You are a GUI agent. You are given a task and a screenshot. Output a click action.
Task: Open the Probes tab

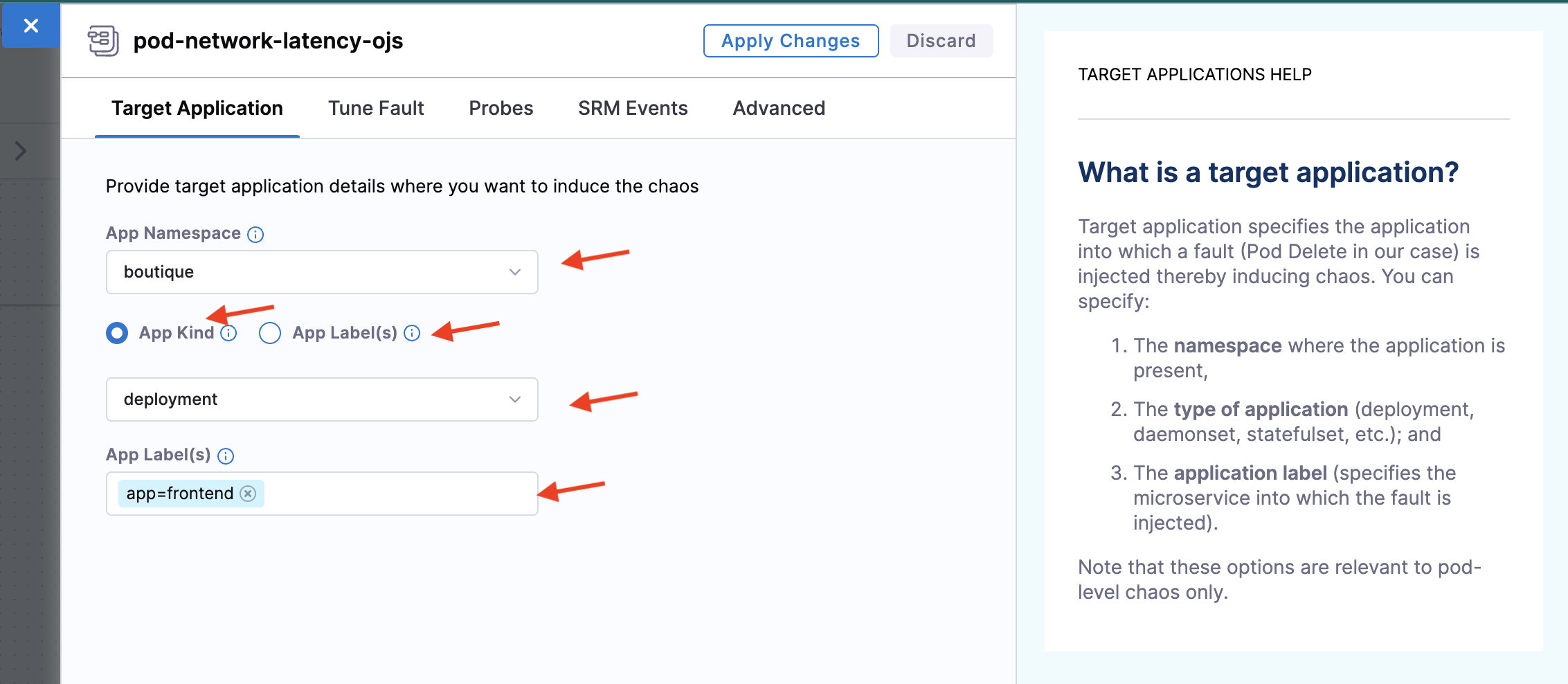pos(501,109)
